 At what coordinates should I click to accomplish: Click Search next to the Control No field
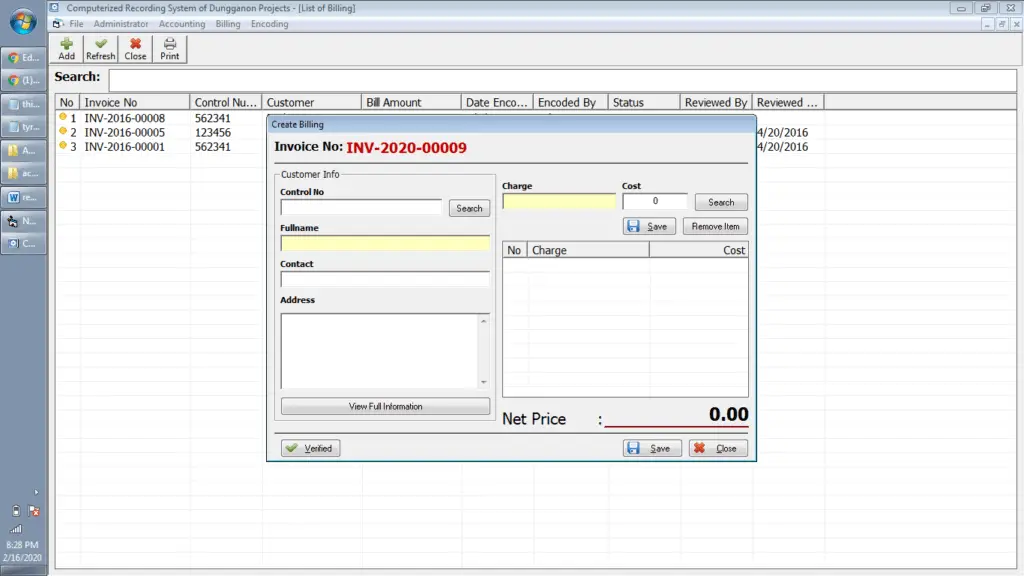pyautogui.click(x=469, y=208)
